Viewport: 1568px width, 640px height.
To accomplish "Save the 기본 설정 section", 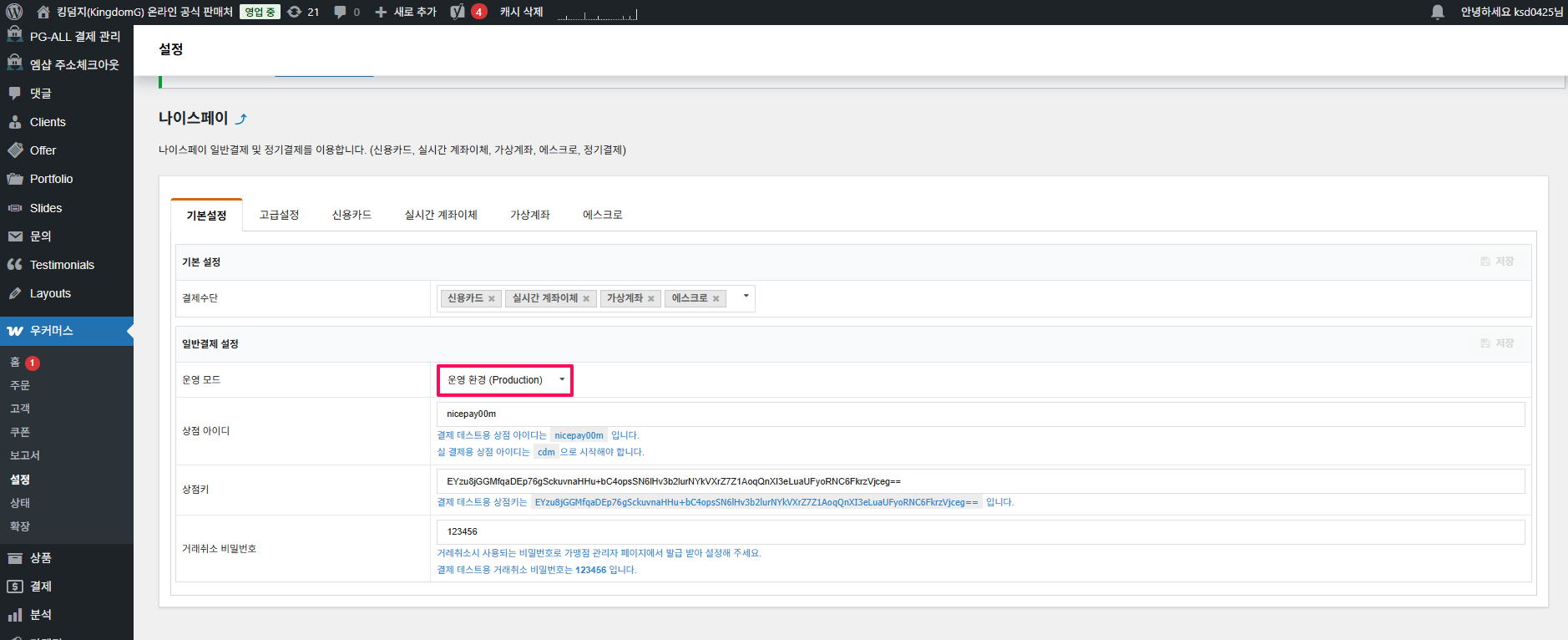I will pos(1497,262).
